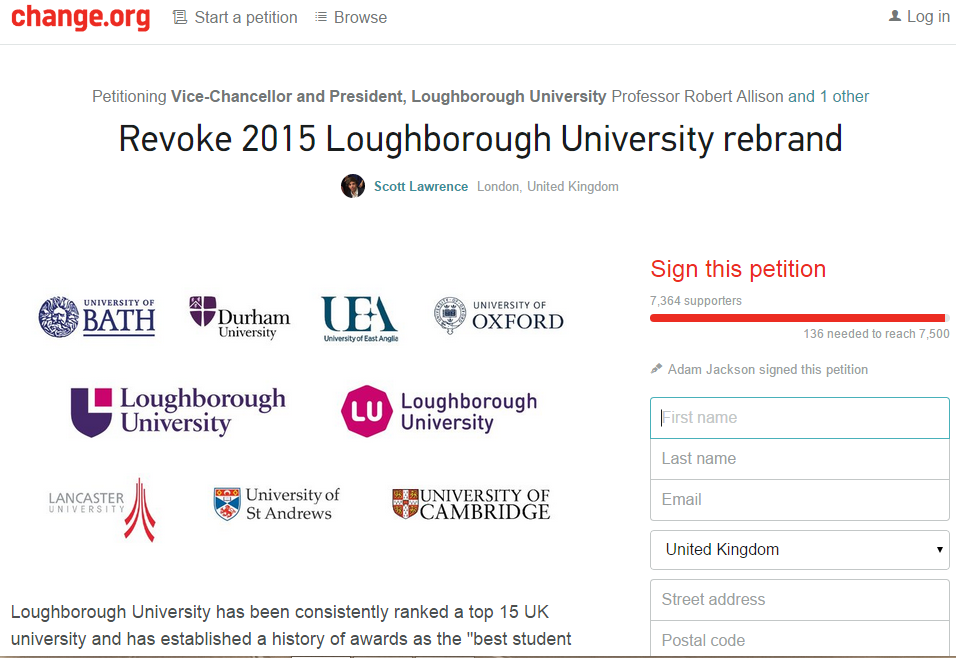Click the 'and 1 other' link
Viewport: 956px width, 658px height.
828,96
